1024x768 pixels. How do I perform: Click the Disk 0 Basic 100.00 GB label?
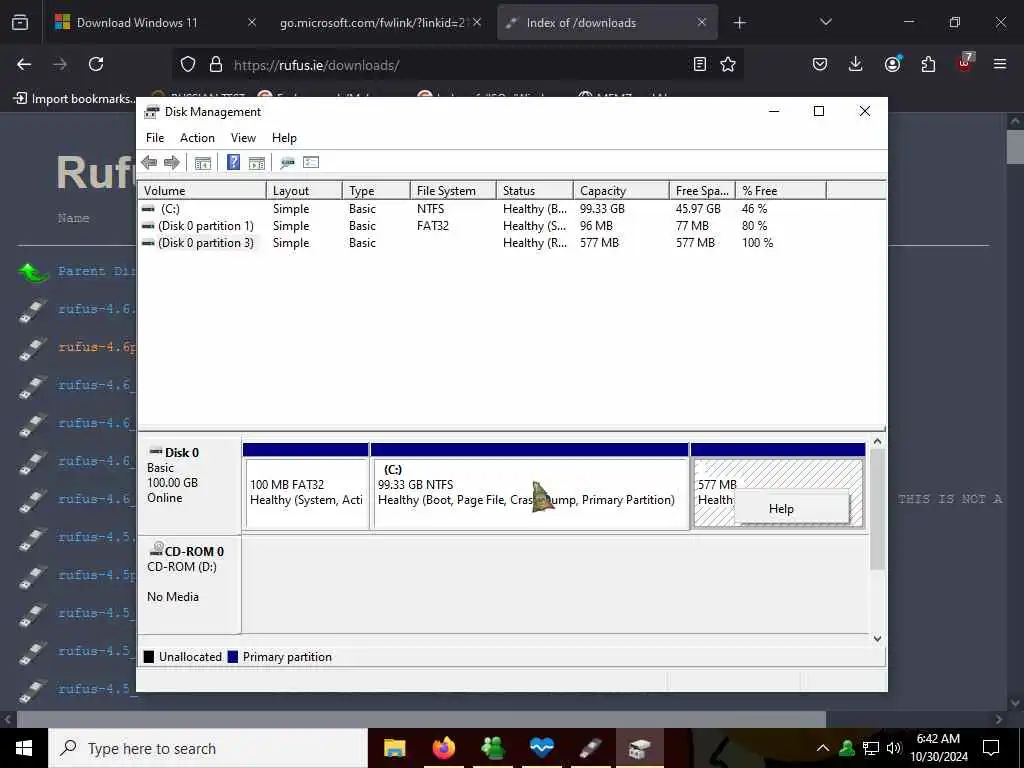pos(189,485)
